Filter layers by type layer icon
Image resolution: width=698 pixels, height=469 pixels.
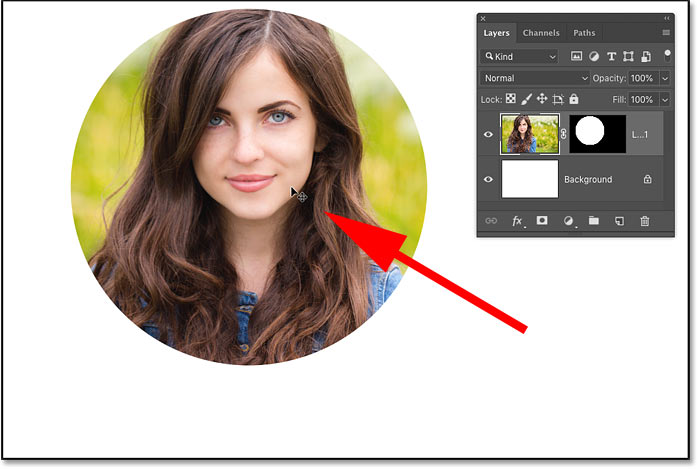(612, 57)
